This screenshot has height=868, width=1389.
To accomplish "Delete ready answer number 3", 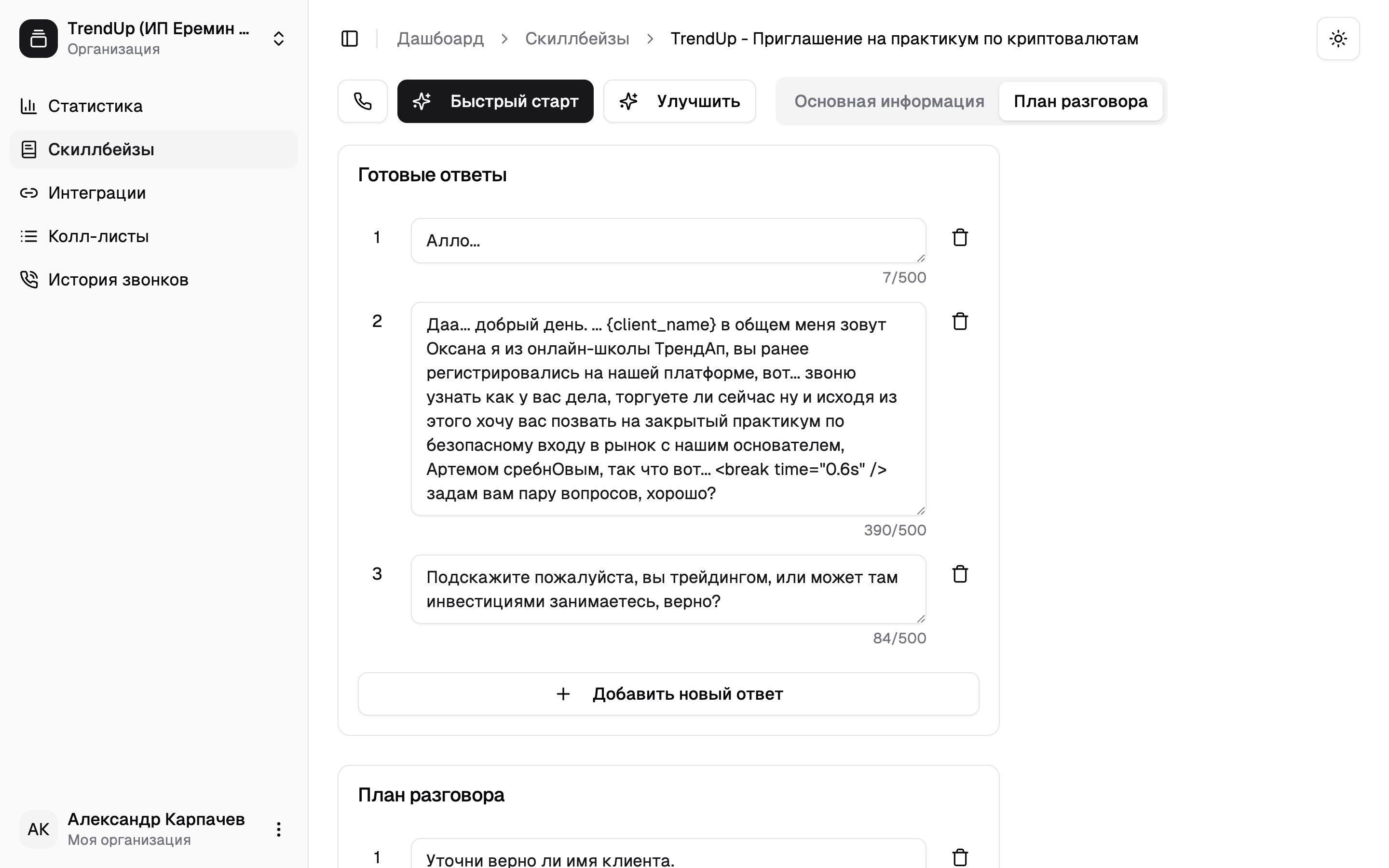I will (960, 574).
